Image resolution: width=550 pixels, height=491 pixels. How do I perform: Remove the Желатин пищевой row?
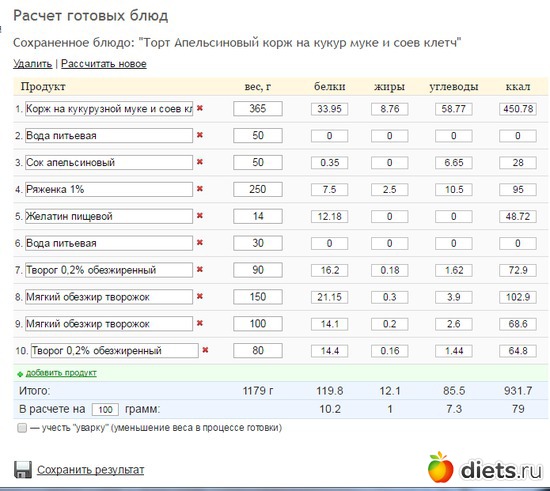[200, 216]
